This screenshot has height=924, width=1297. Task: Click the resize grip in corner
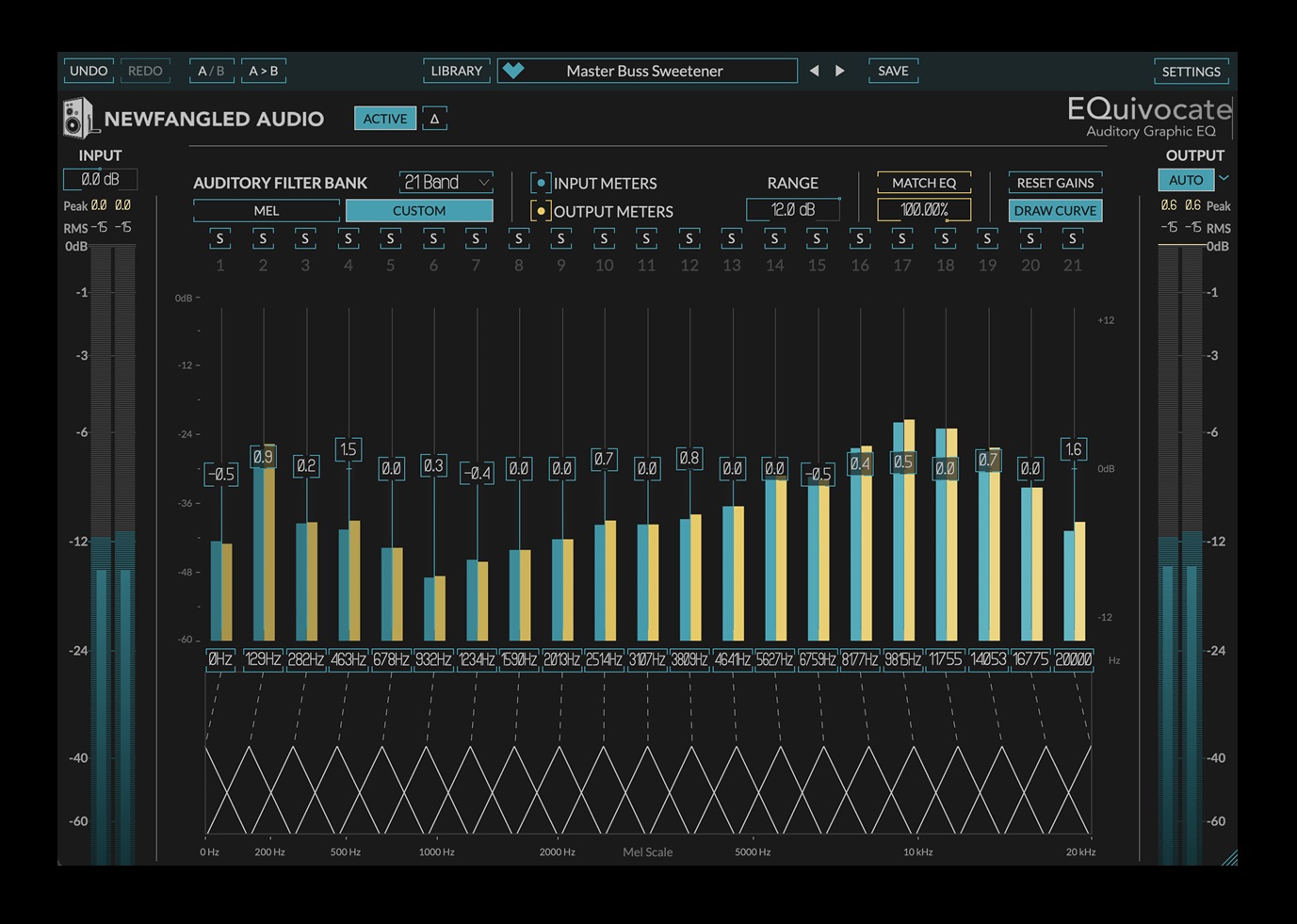[x=1229, y=857]
